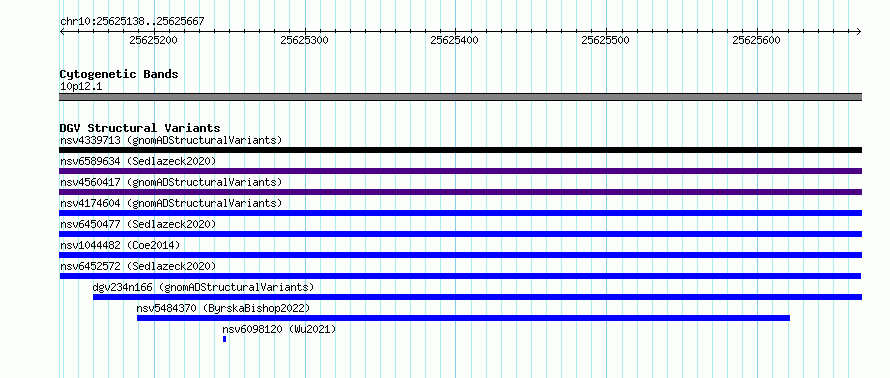
Task: Open variant label nsv4339713
Action: (x=171, y=140)
